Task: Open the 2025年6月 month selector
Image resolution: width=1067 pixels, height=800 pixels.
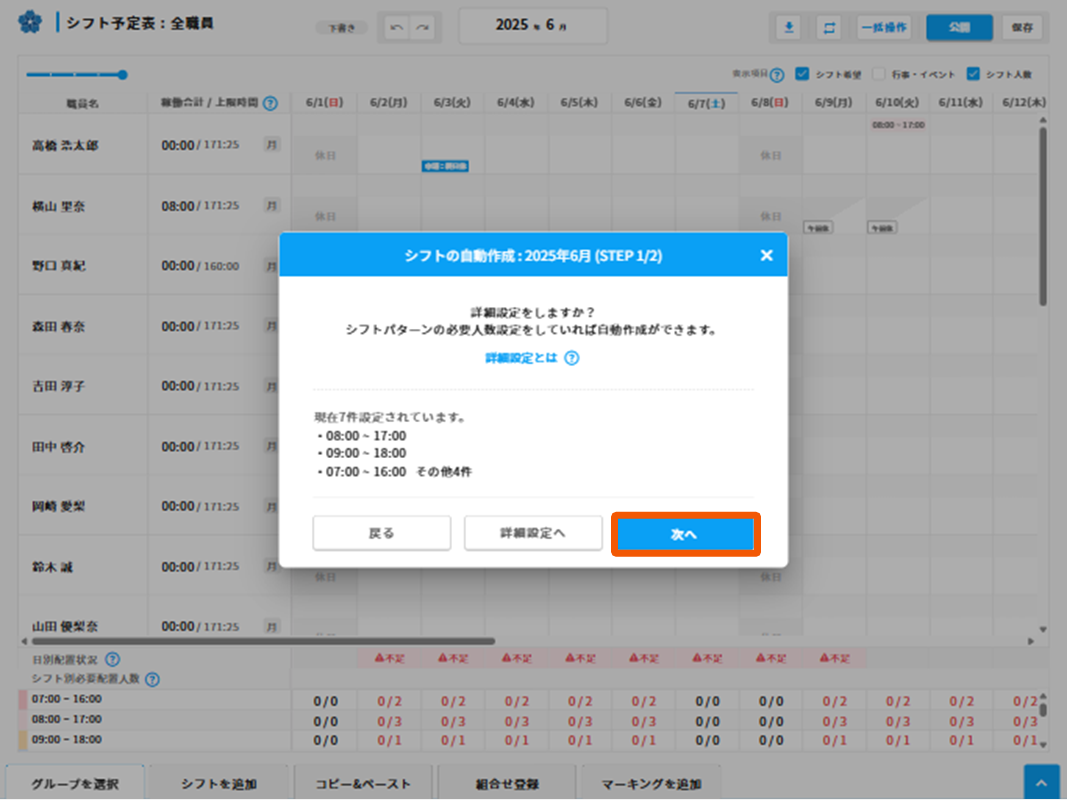Action: (x=532, y=25)
